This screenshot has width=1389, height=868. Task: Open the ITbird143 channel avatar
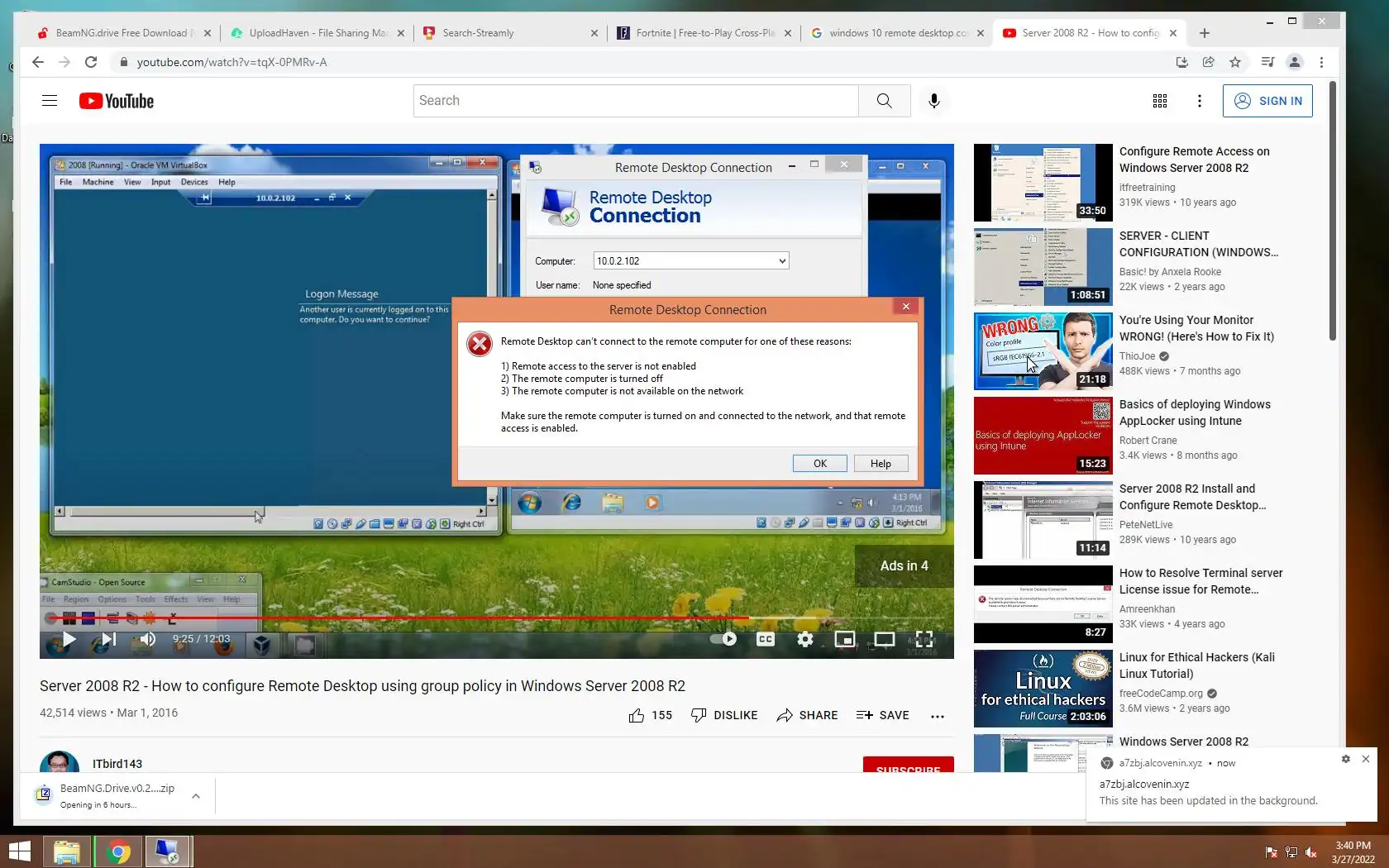(x=60, y=762)
